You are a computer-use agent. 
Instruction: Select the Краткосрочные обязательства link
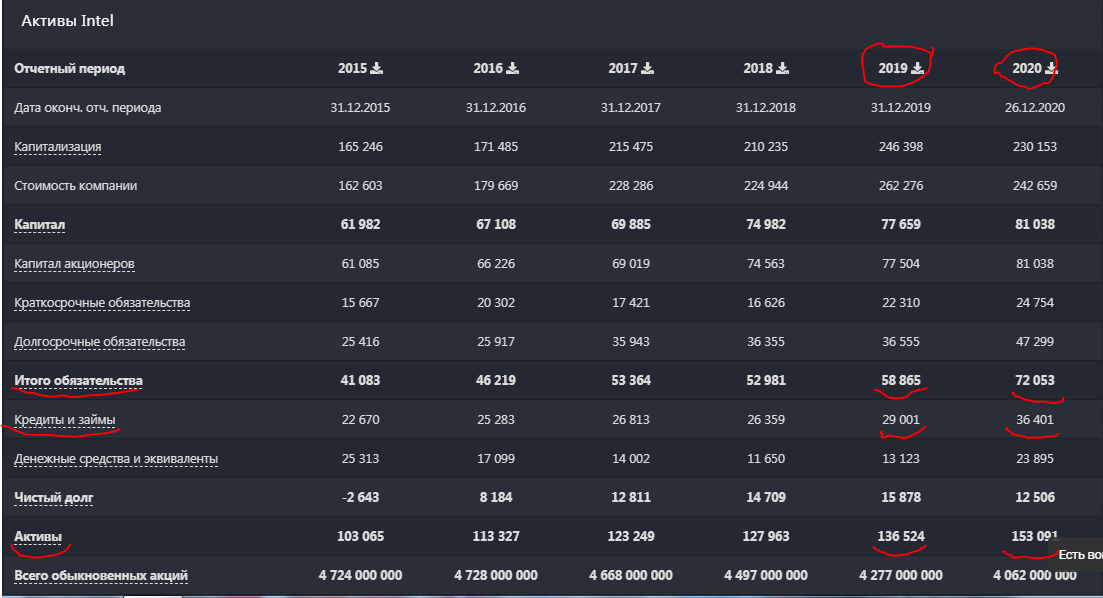pos(102,303)
